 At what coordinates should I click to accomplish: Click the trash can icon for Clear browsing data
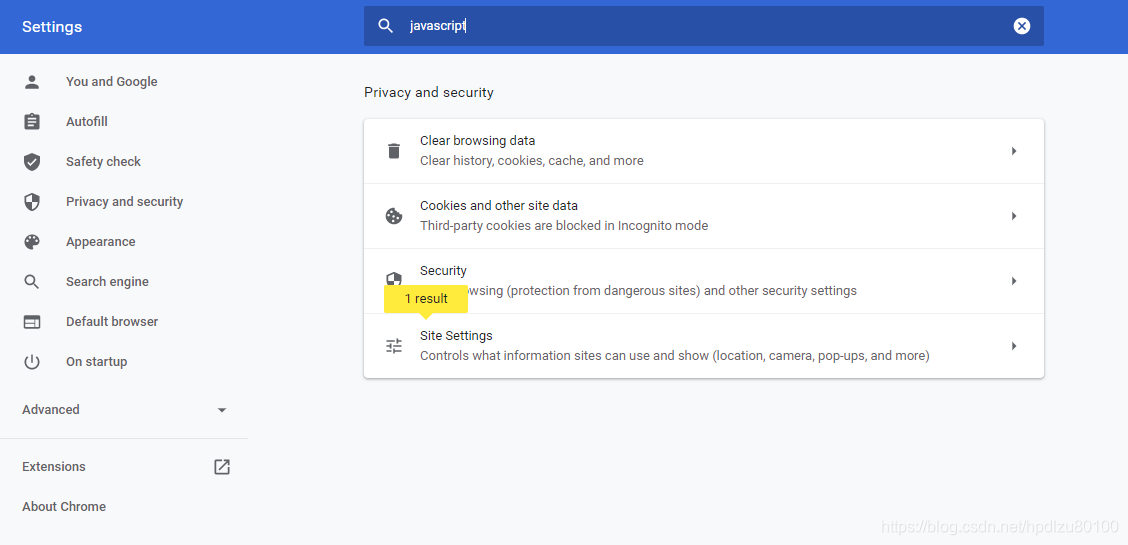pos(394,151)
